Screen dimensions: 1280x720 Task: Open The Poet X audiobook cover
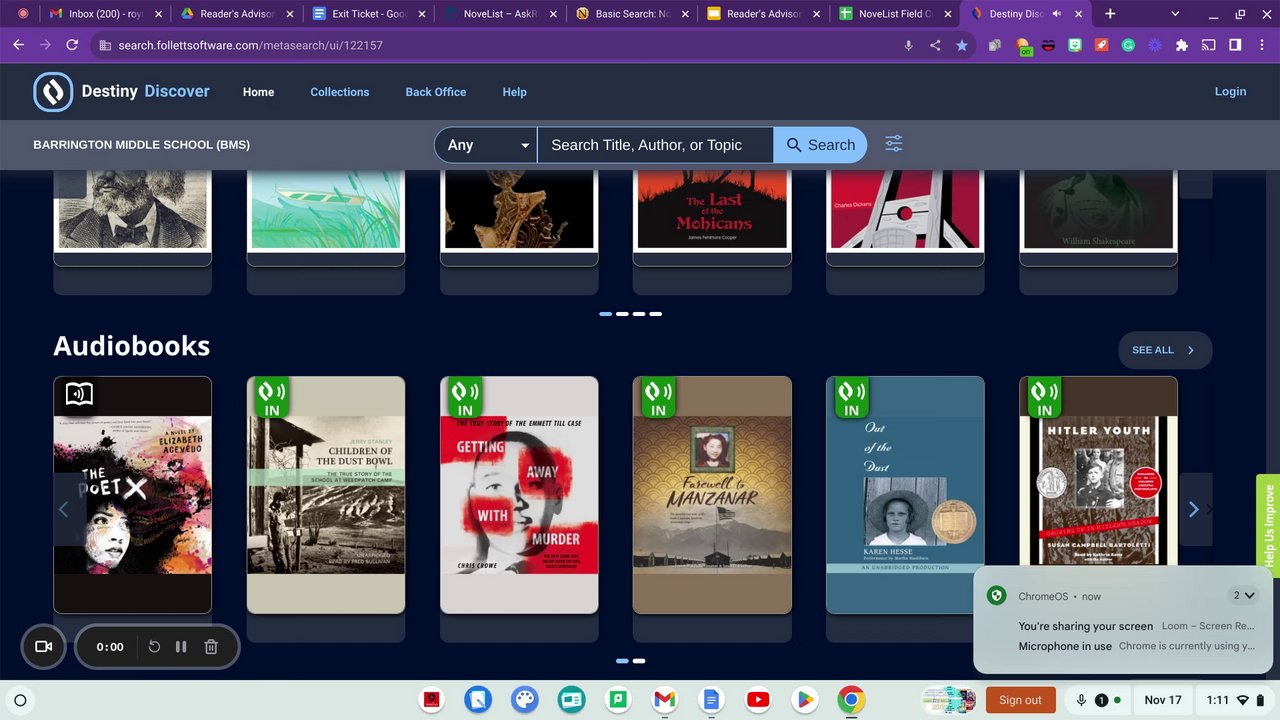[132, 495]
